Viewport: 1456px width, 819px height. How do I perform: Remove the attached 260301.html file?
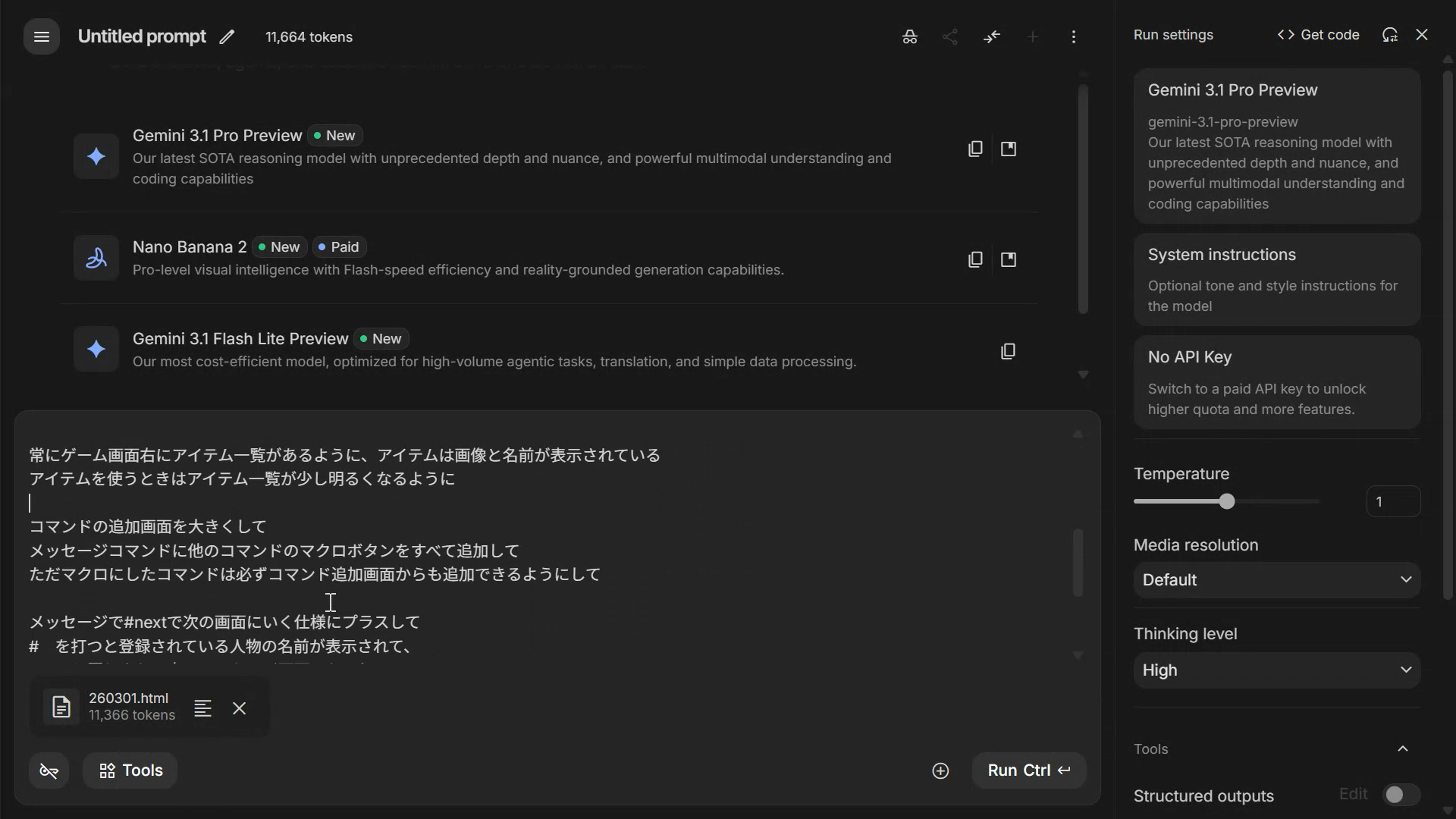click(240, 708)
